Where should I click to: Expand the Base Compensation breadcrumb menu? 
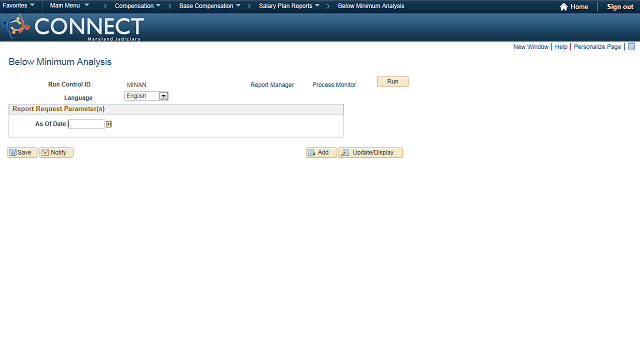pyautogui.click(x=210, y=6)
